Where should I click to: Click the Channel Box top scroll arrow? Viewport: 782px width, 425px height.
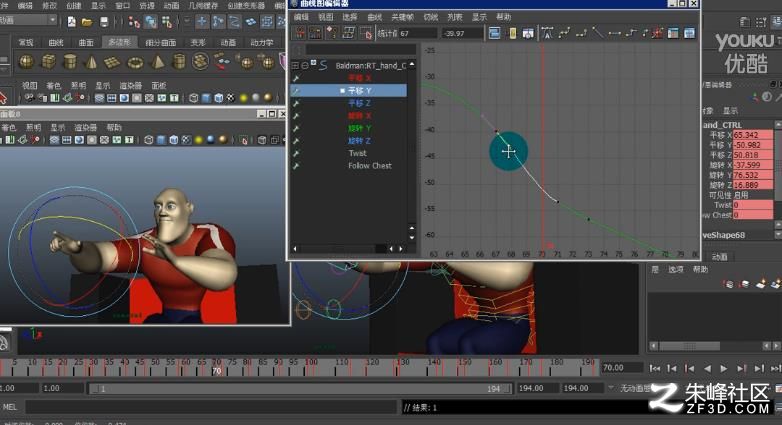pyautogui.click(x=778, y=124)
